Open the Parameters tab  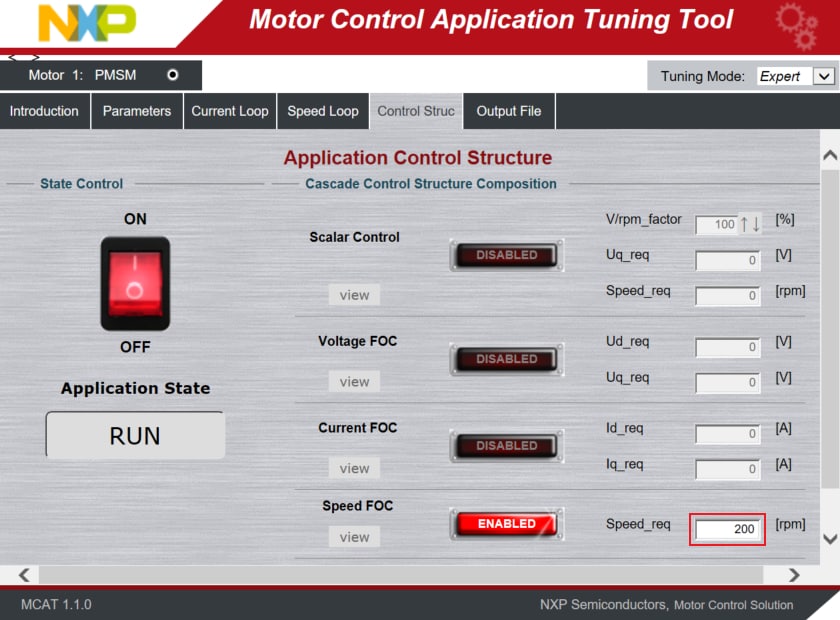point(136,111)
